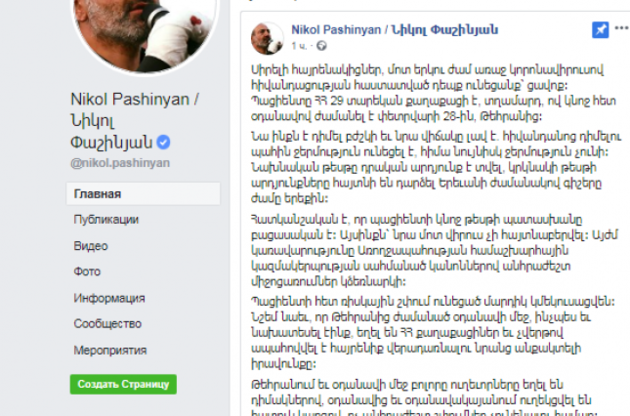Select the Сообщество sidebar item
The height and width of the screenshot is (416, 630).
[x=107, y=324]
